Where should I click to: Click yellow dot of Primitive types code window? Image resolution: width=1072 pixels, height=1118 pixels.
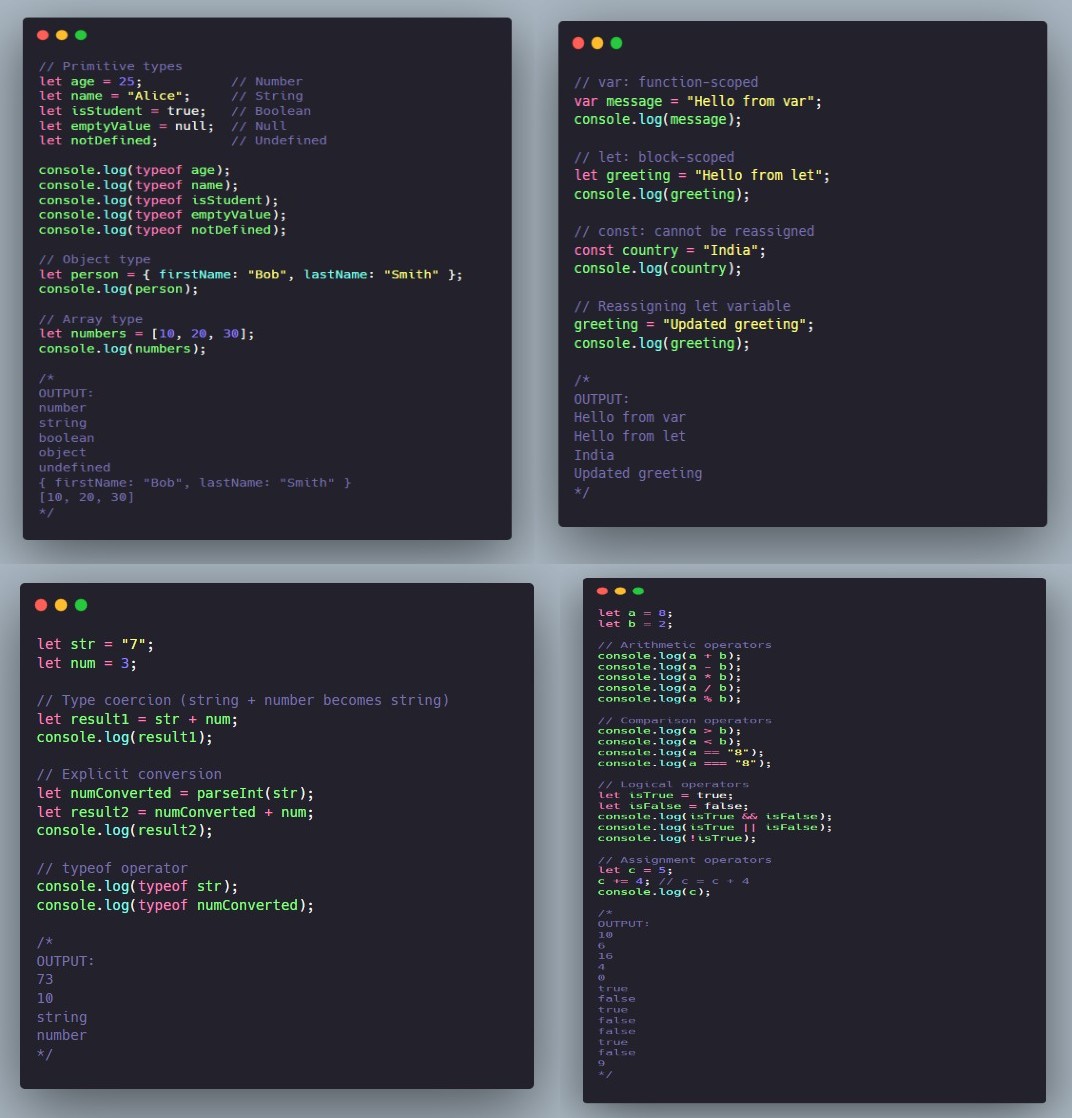tap(61, 35)
